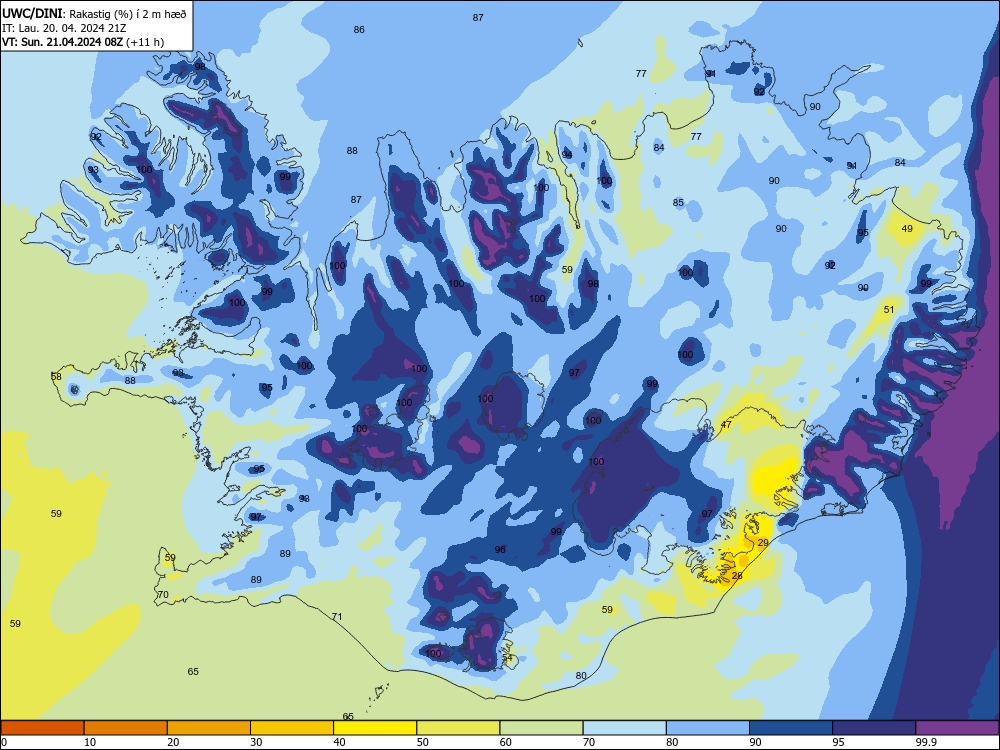The height and width of the screenshot is (750, 1000).
Task: Click the 70–80 pale blue legend swatch
Action: pyautogui.click(x=624, y=728)
